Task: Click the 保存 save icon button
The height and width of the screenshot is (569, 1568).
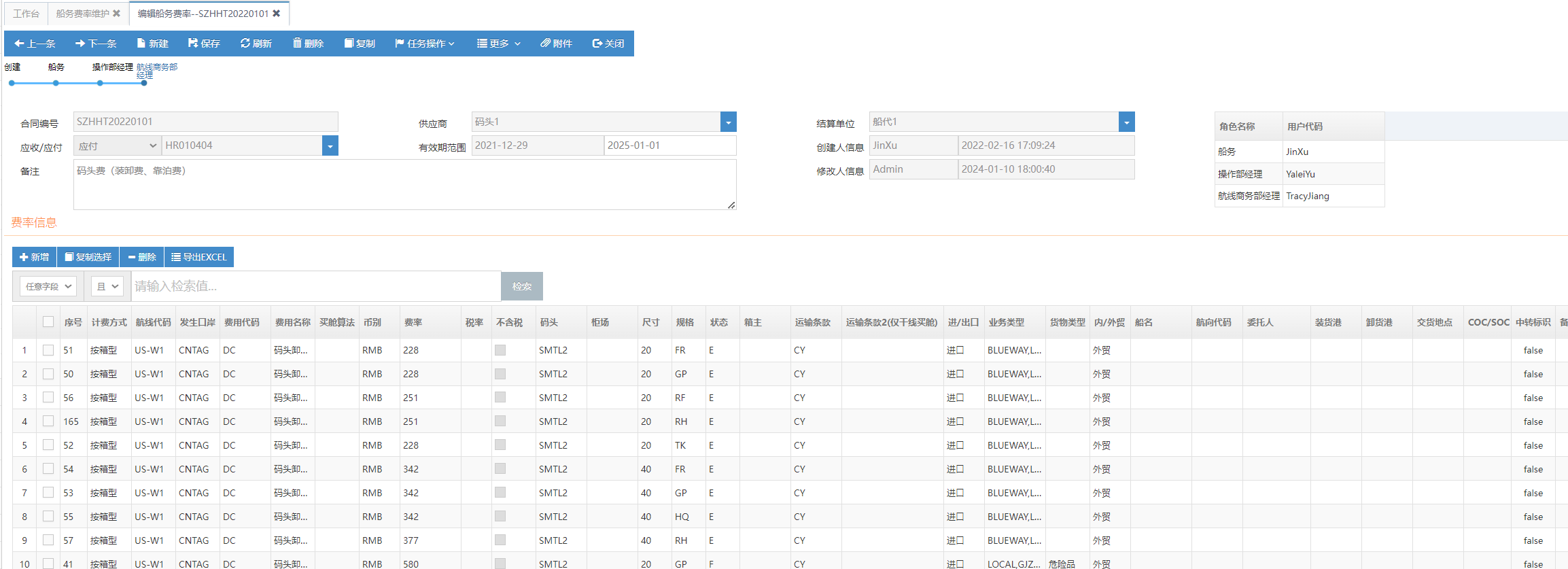Action: point(204,44)
